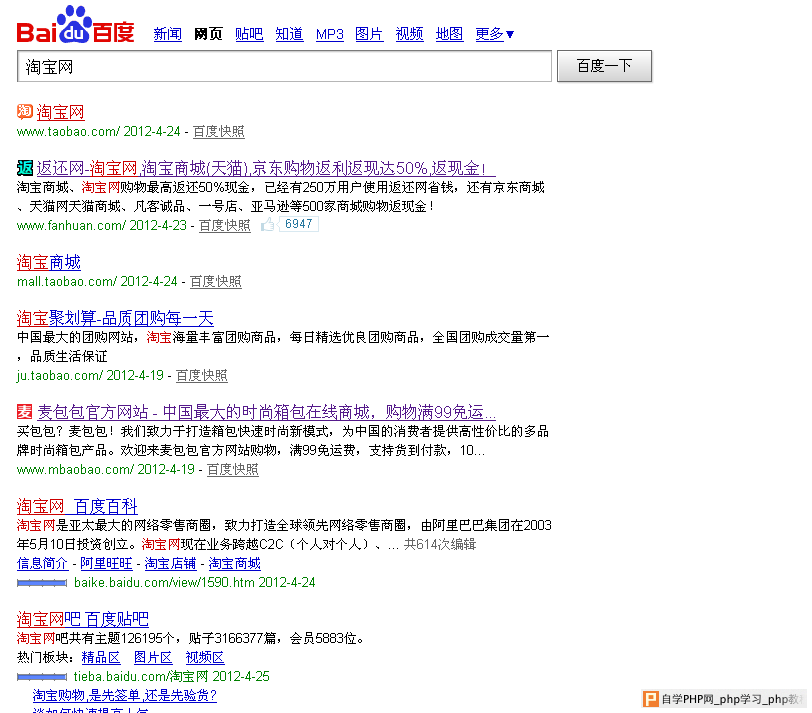This screenshot has width=812, height=713.
Task: Click the Baidu logo
Action: click(76, 25)
